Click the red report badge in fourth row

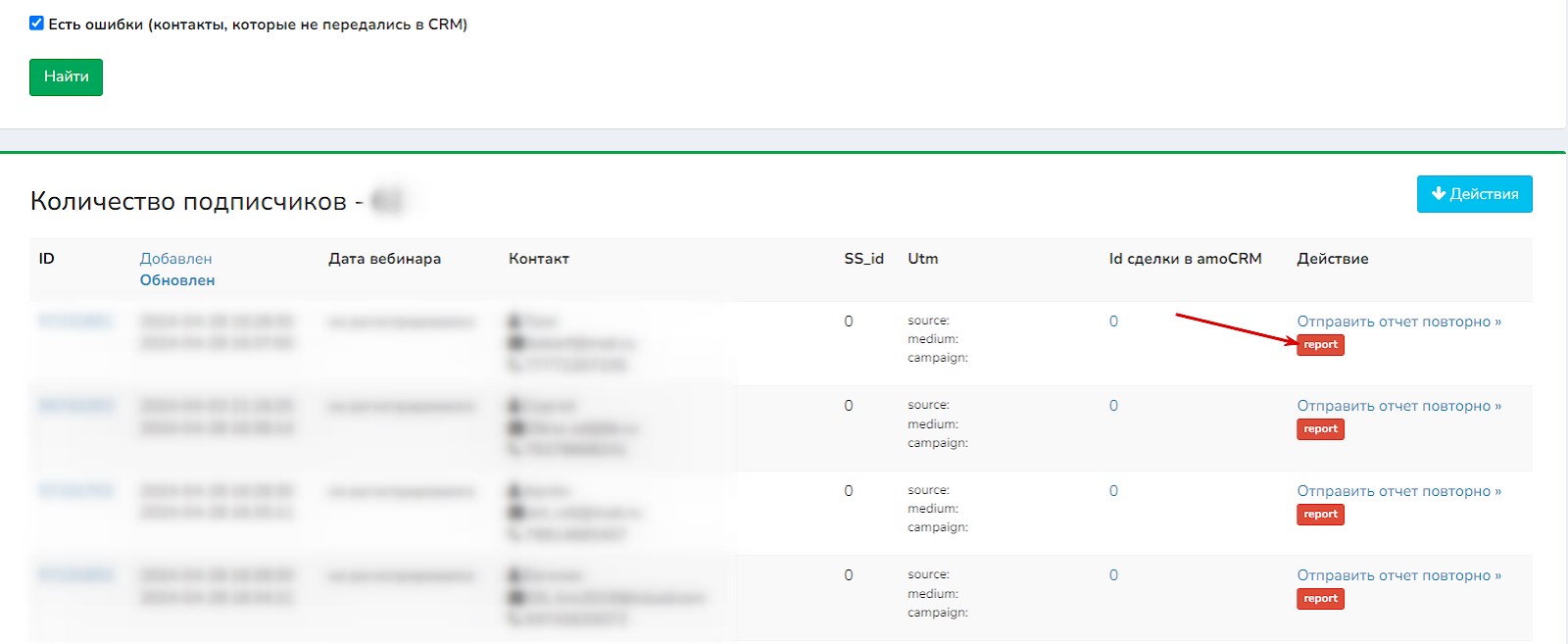1320,599
